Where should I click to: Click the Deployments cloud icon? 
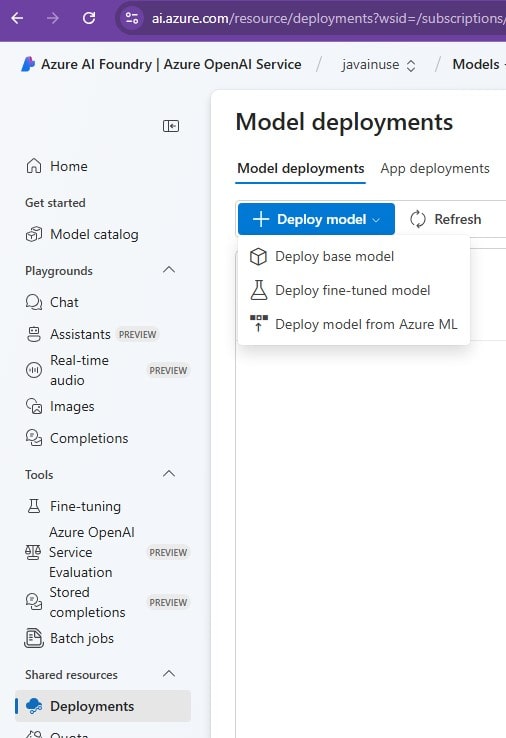click(x=34, y=706)
